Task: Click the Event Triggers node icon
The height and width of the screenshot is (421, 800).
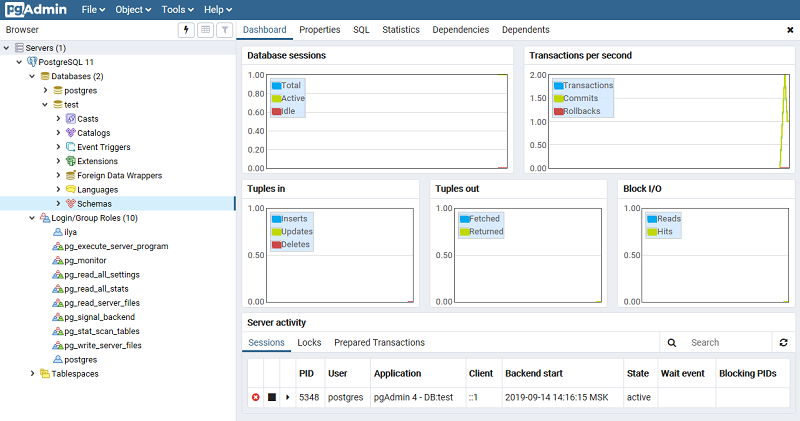Action: (x=71, y=147)
